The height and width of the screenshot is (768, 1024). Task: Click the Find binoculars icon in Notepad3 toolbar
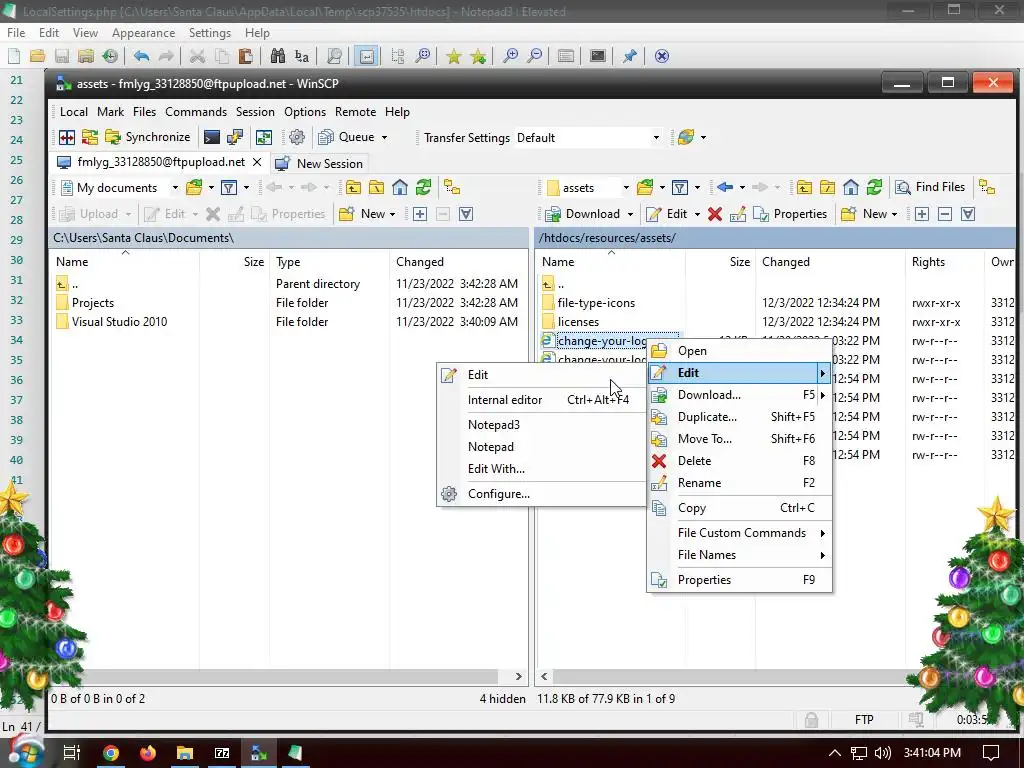278,56
